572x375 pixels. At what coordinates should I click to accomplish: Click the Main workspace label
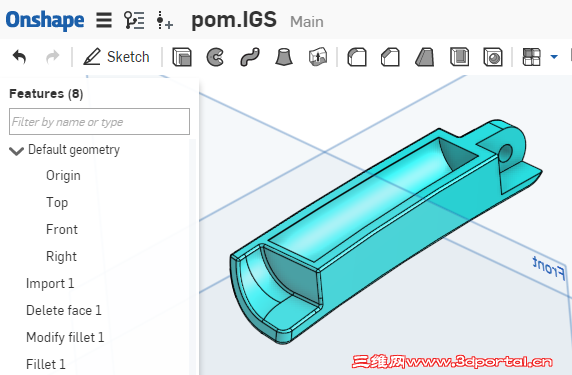(307, 22)
